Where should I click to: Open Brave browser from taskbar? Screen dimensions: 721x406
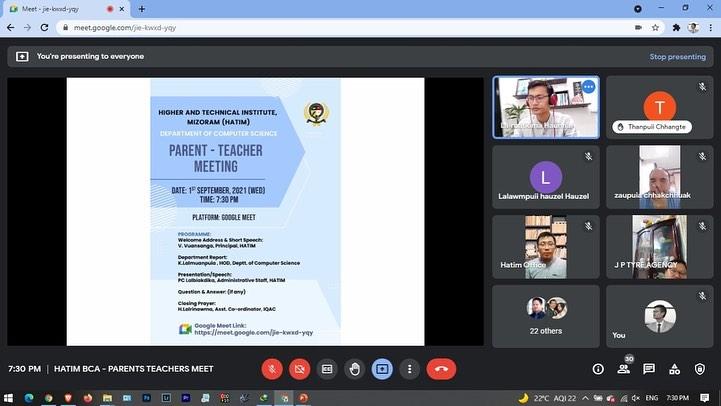[x=68, y=398]
